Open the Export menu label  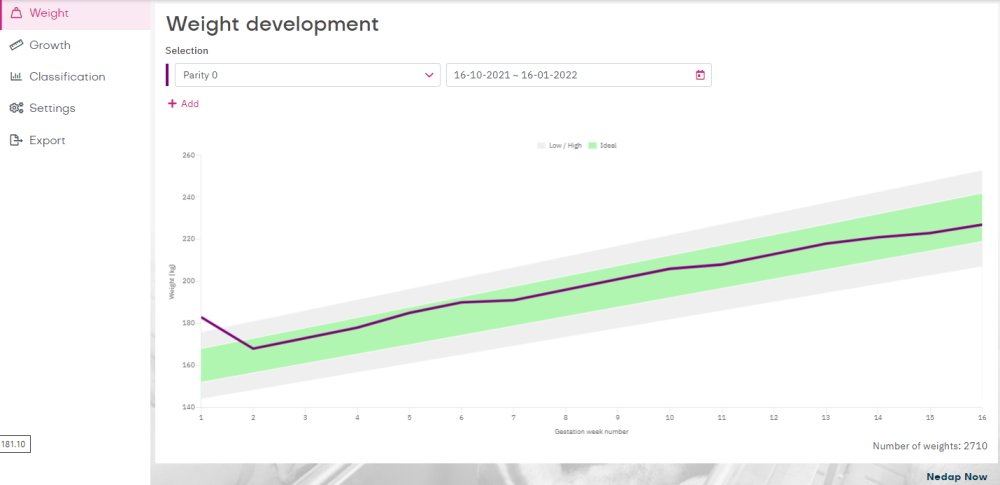tap(47, 140)
